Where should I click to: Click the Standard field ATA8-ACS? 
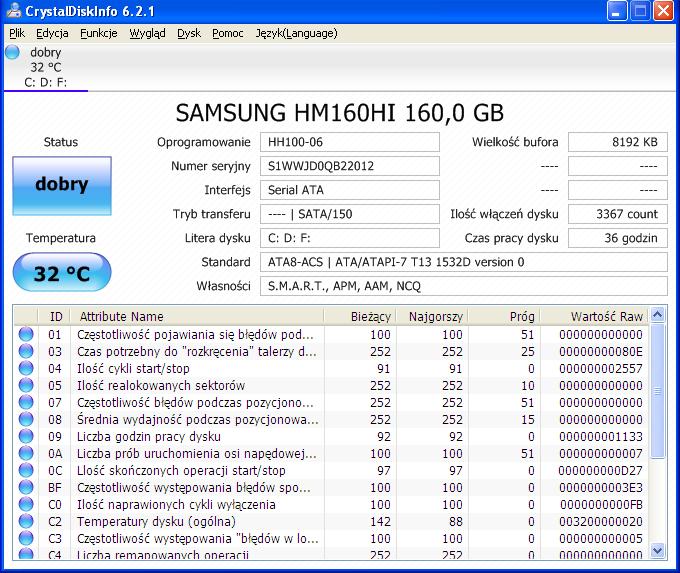tap(464, 262)
